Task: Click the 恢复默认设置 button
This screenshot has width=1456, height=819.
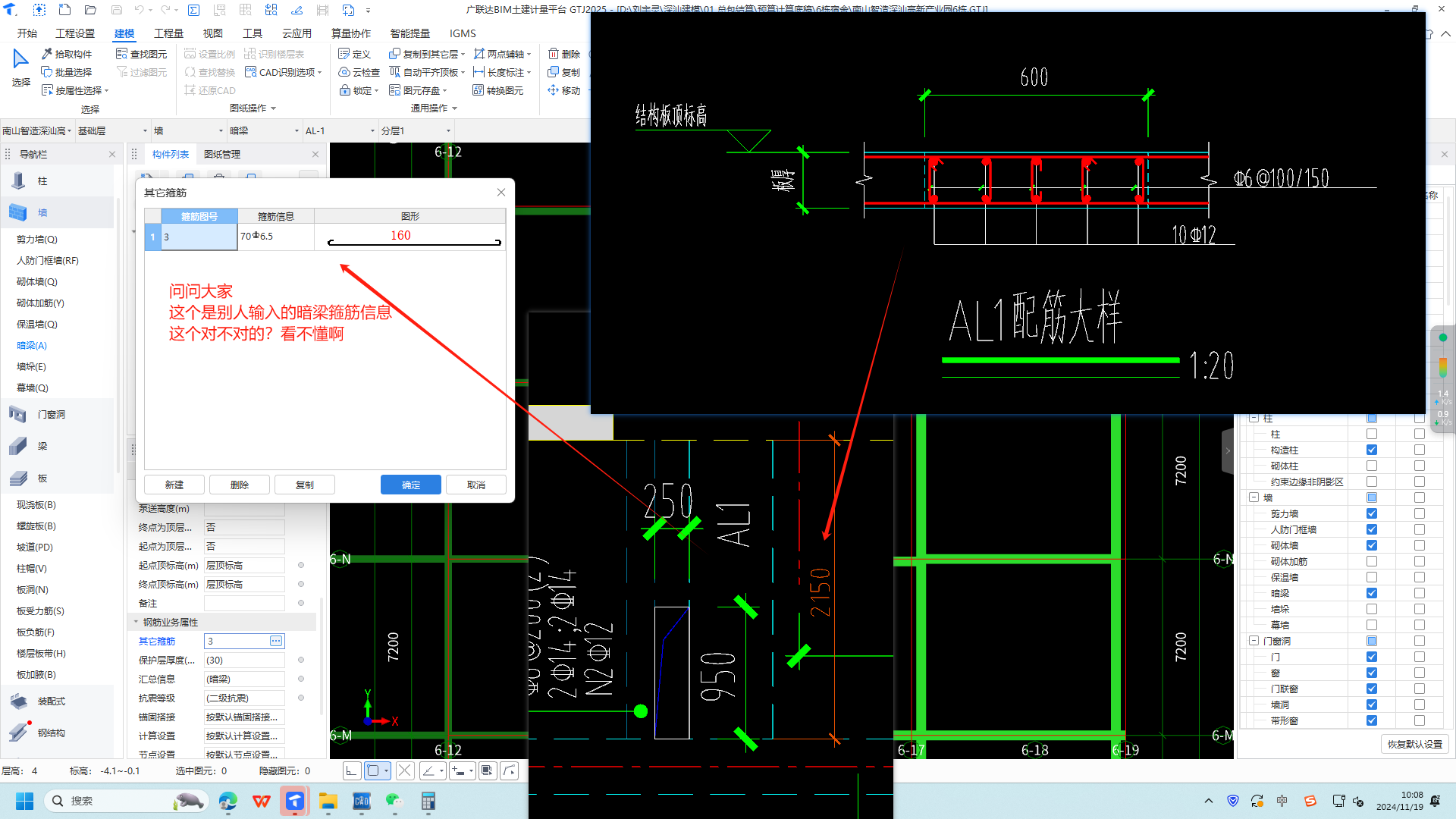Action: click(1414, 744)
